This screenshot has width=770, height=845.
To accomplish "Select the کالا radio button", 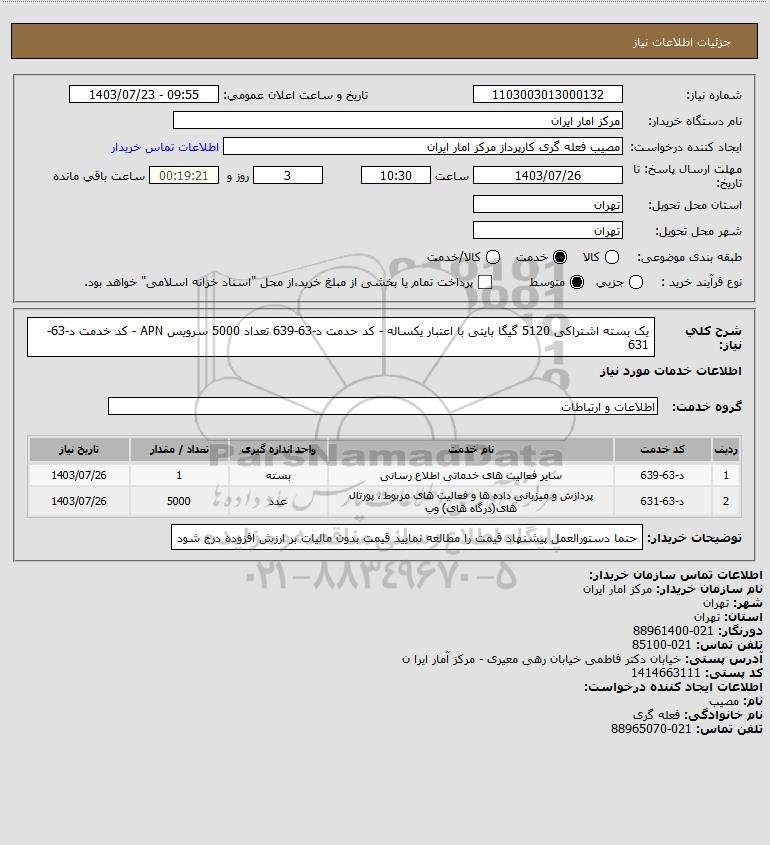I will tap(612, 258).
